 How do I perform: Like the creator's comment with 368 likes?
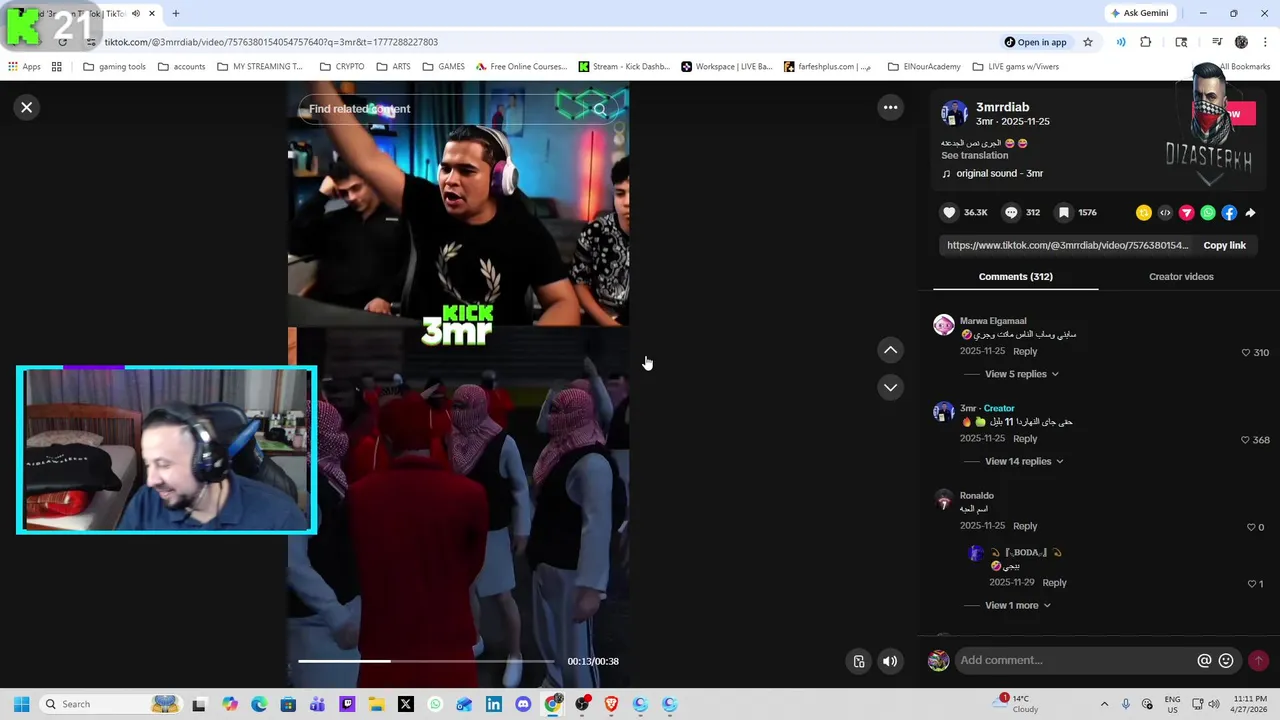tap(1246, 439)
